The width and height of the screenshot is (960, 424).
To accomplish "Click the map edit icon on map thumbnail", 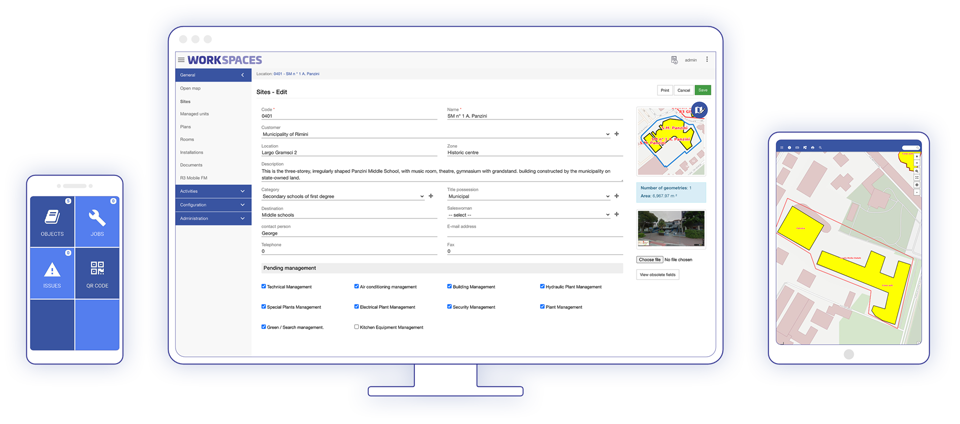I will (x=699, y=110).
